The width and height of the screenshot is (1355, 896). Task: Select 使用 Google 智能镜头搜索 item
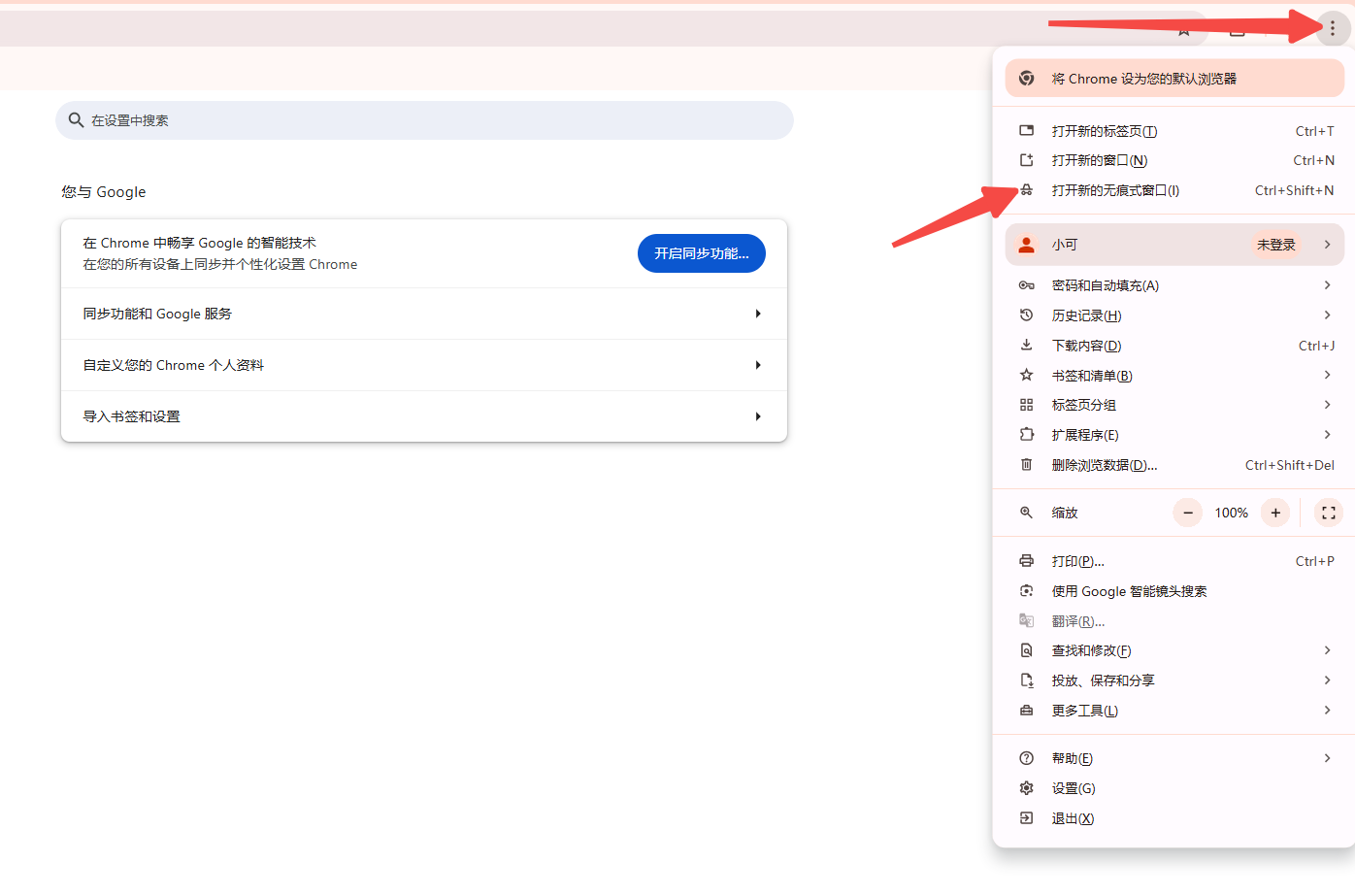tap(1174, 591)
